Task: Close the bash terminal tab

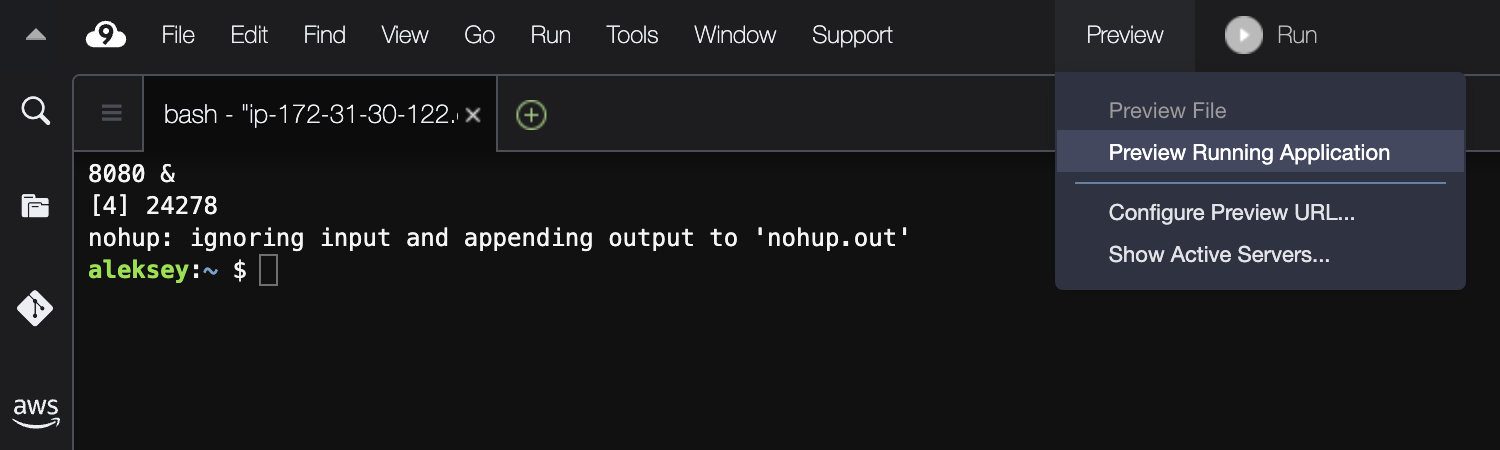Action: pyautogui.click(x=474, y=115)
